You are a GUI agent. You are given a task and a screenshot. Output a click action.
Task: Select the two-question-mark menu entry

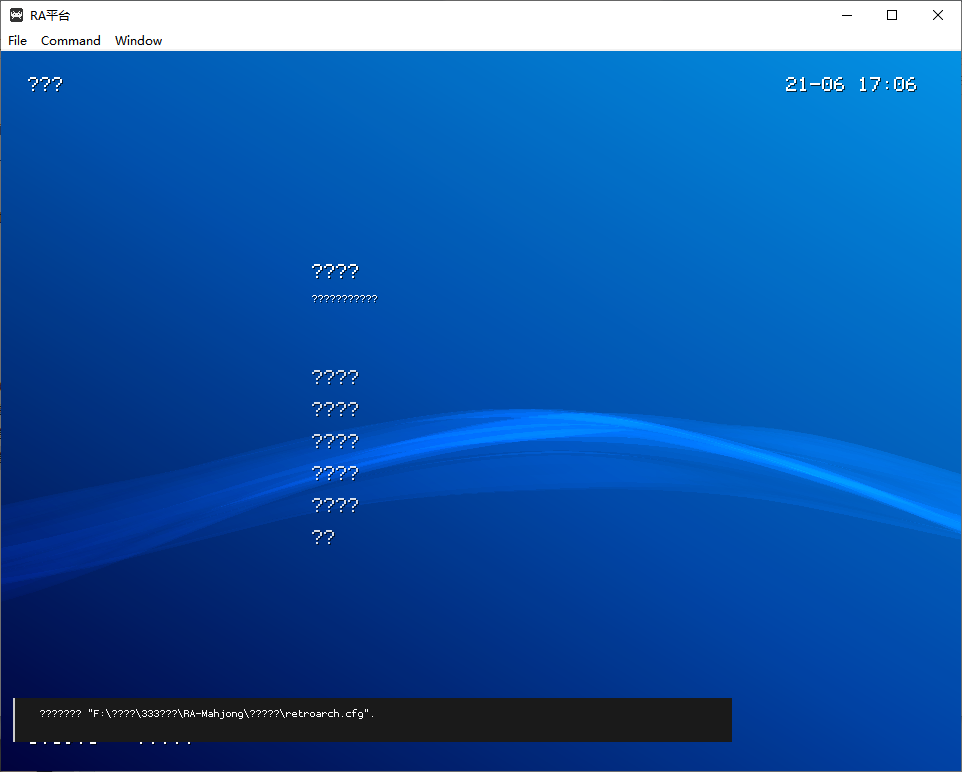323,537
